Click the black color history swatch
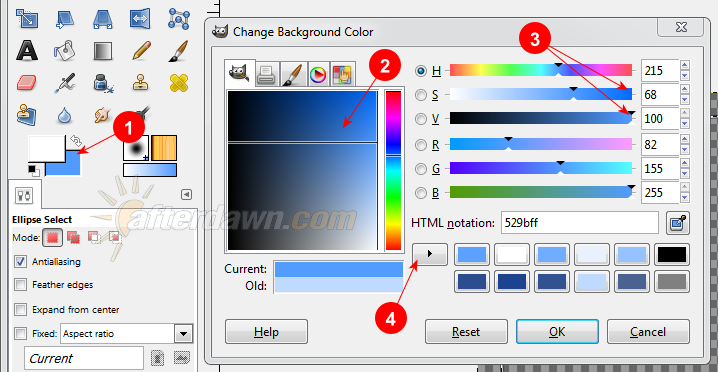The image size is (718, 372). (x=672, y=254)
